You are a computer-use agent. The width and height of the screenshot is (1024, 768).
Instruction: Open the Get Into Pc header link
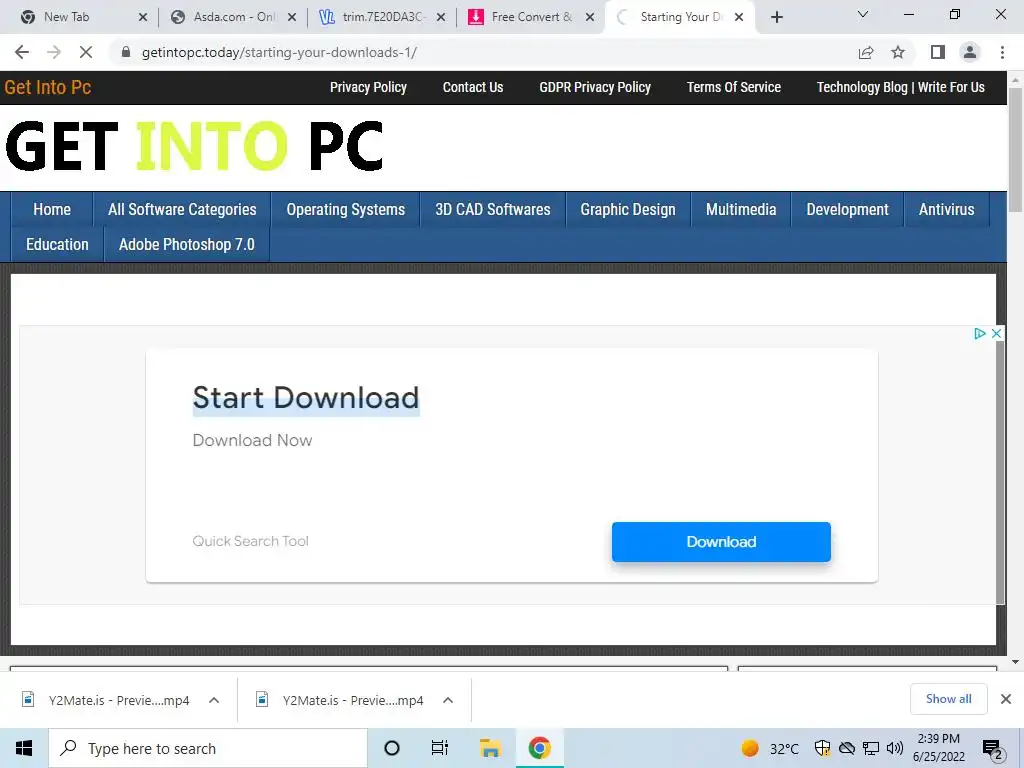pyautogui.click(x=48, y=87)
